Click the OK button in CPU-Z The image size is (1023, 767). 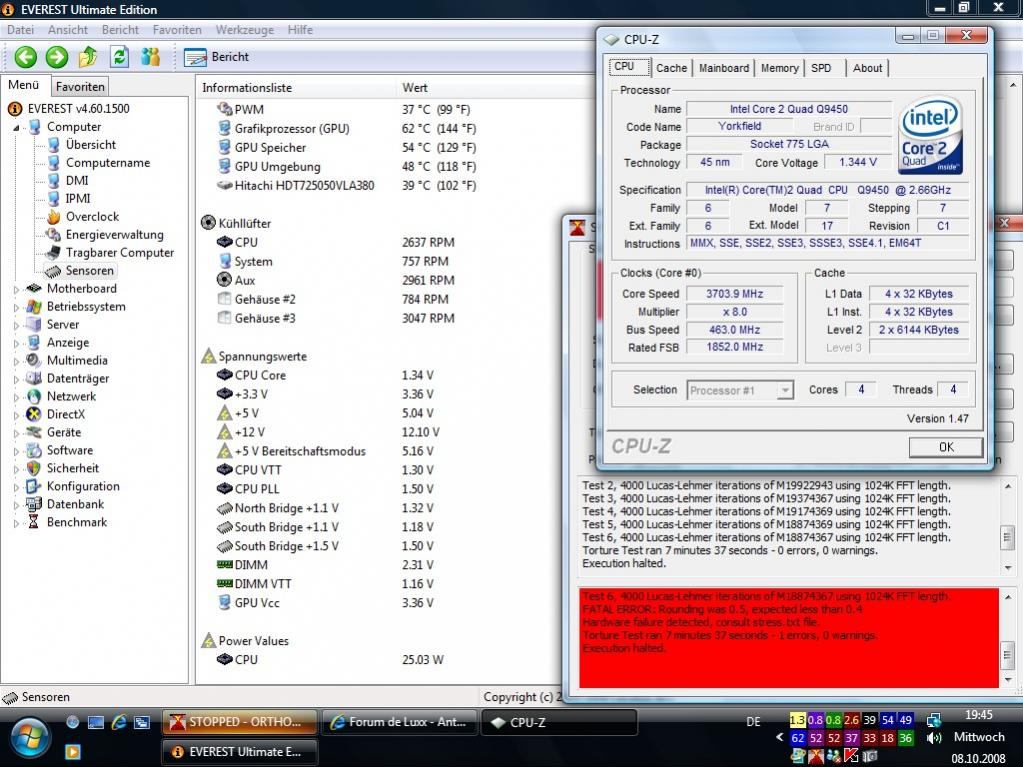(x=945, y=447)
